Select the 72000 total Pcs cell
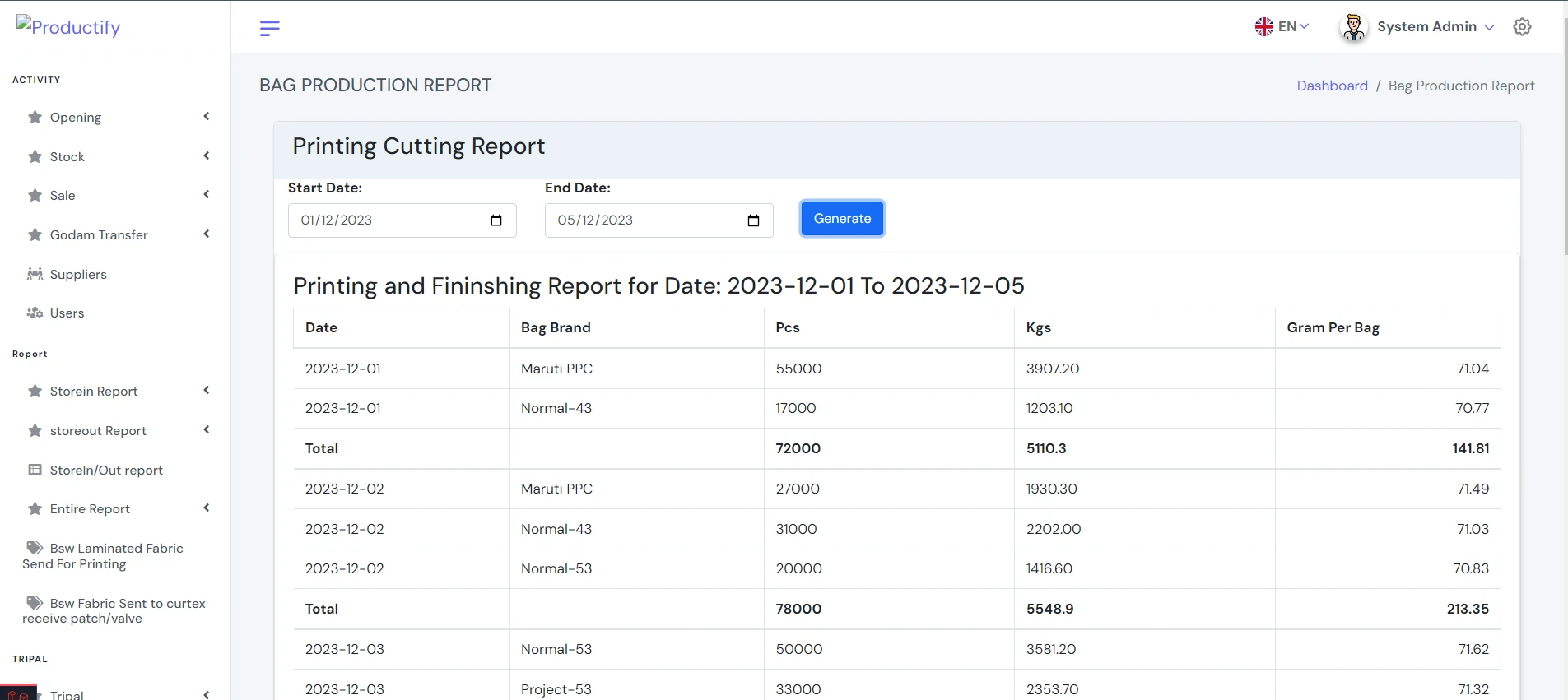The width and height of the screenshot is (1568, 700). (889, 448)
